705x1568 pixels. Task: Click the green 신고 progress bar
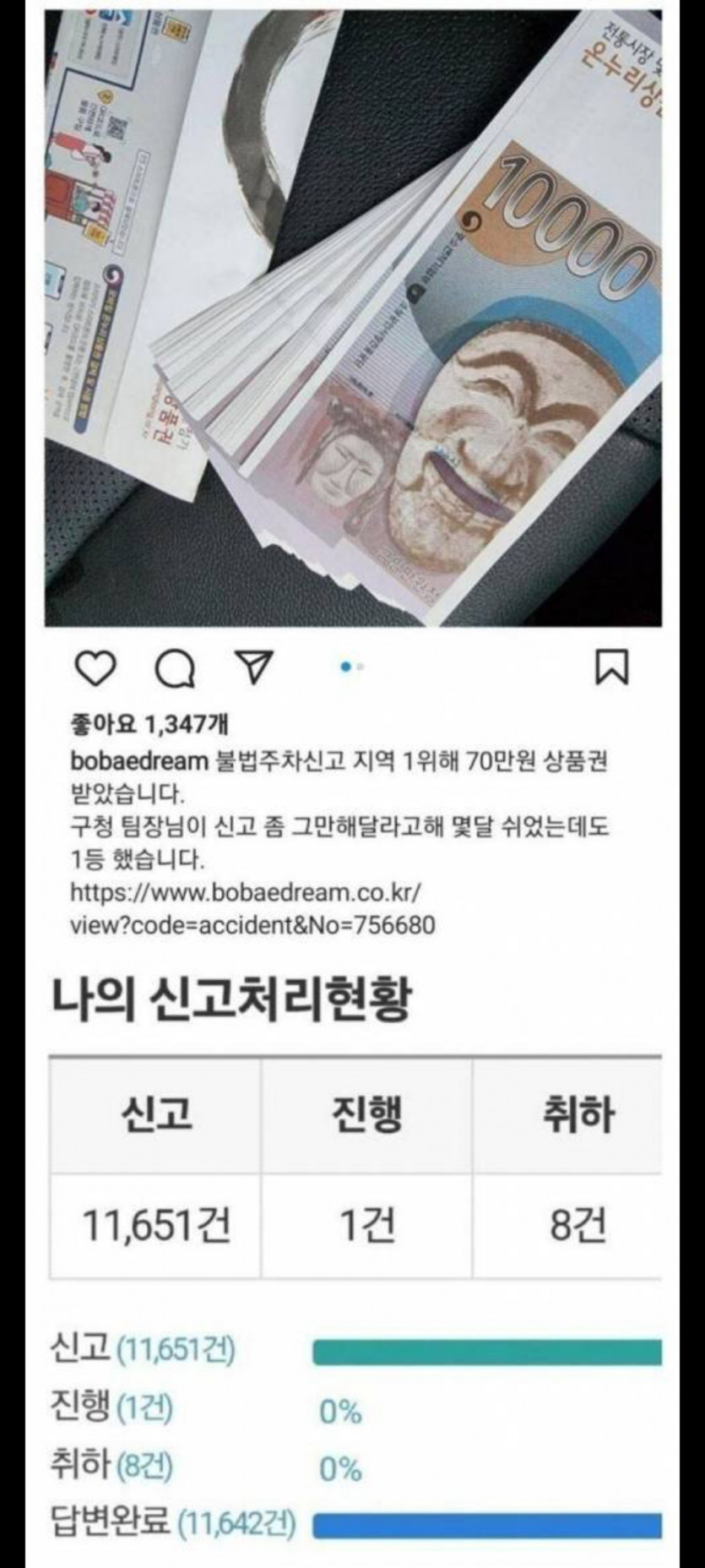487,1352
